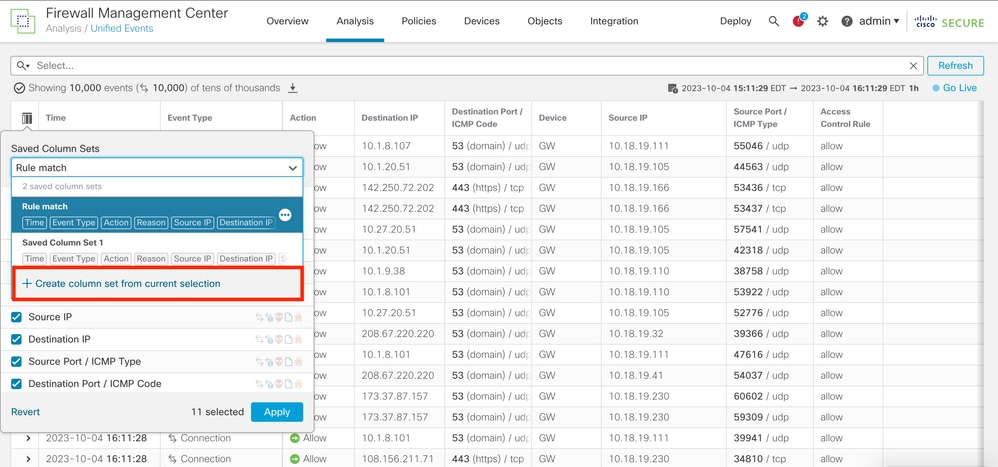Click the 11 selected count text
This screenshot has height=467, width=998.
[217, 412]
